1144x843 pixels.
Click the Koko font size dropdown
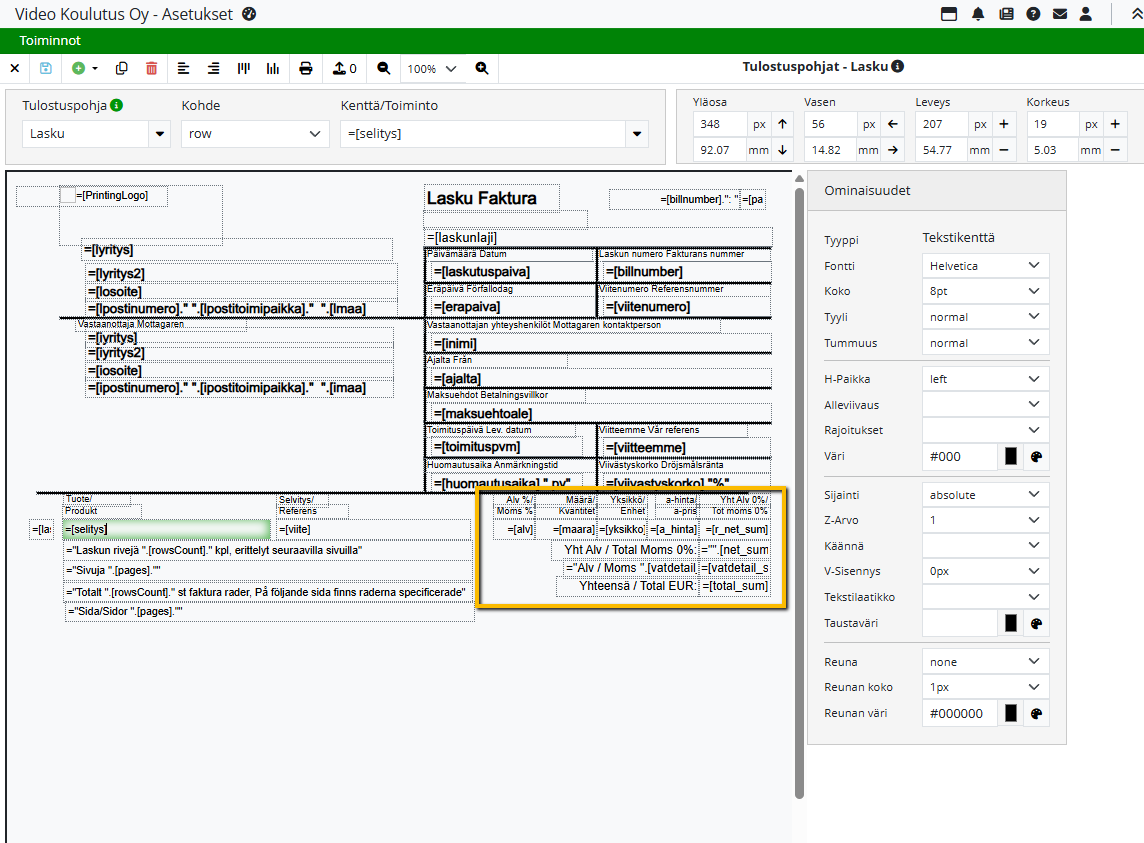pyautogui.click(x=985, y=291)
